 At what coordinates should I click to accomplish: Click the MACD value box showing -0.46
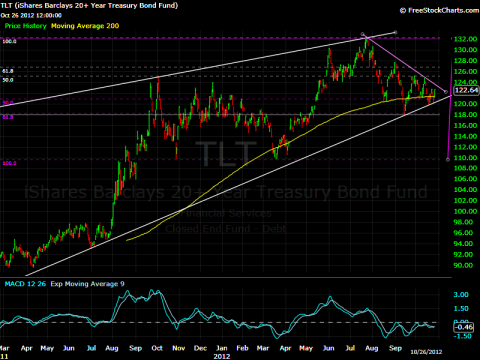pos(464,327)
